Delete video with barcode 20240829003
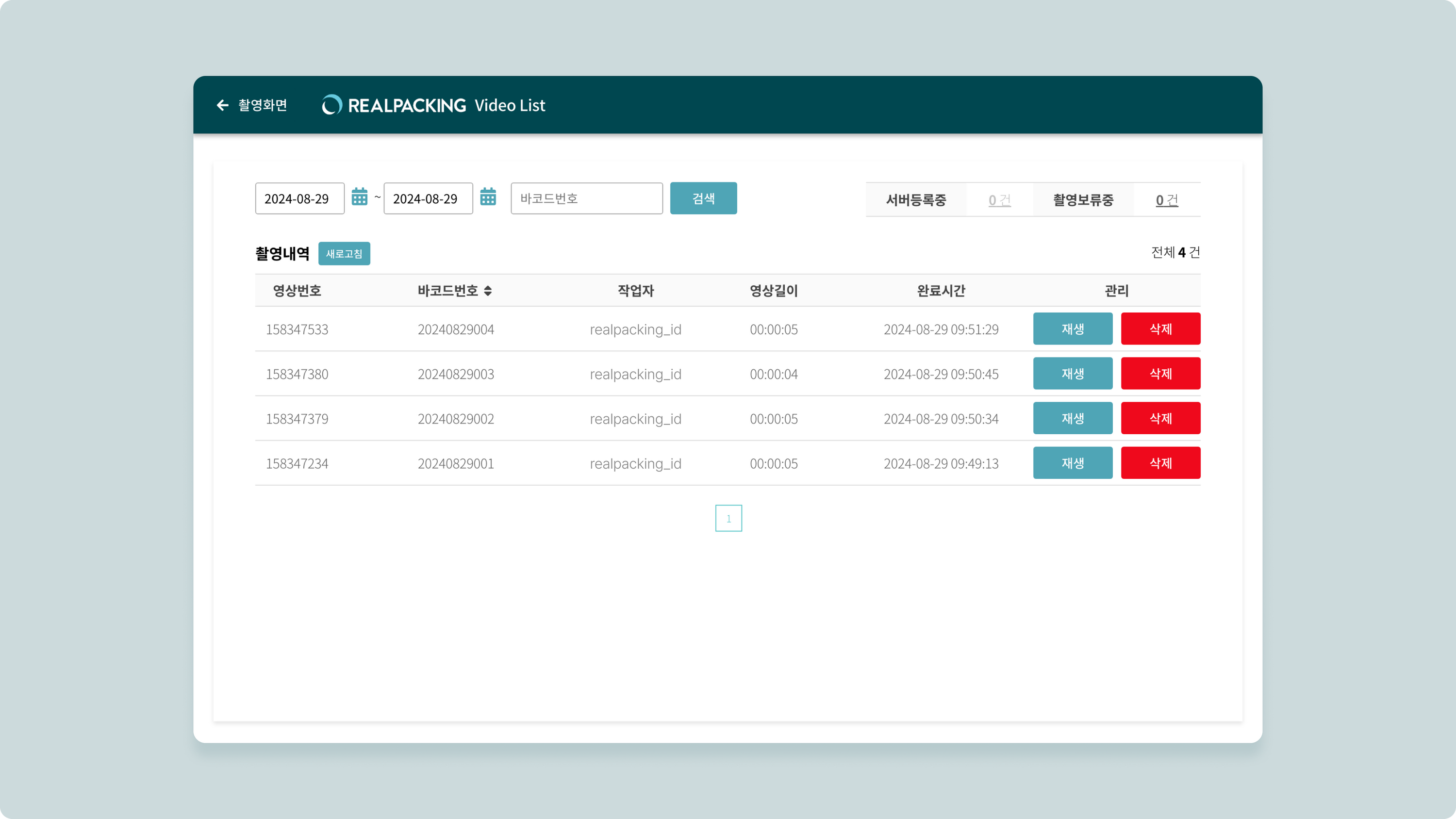Screen dimensions: 1456x819 click(x=1160, y=374)
